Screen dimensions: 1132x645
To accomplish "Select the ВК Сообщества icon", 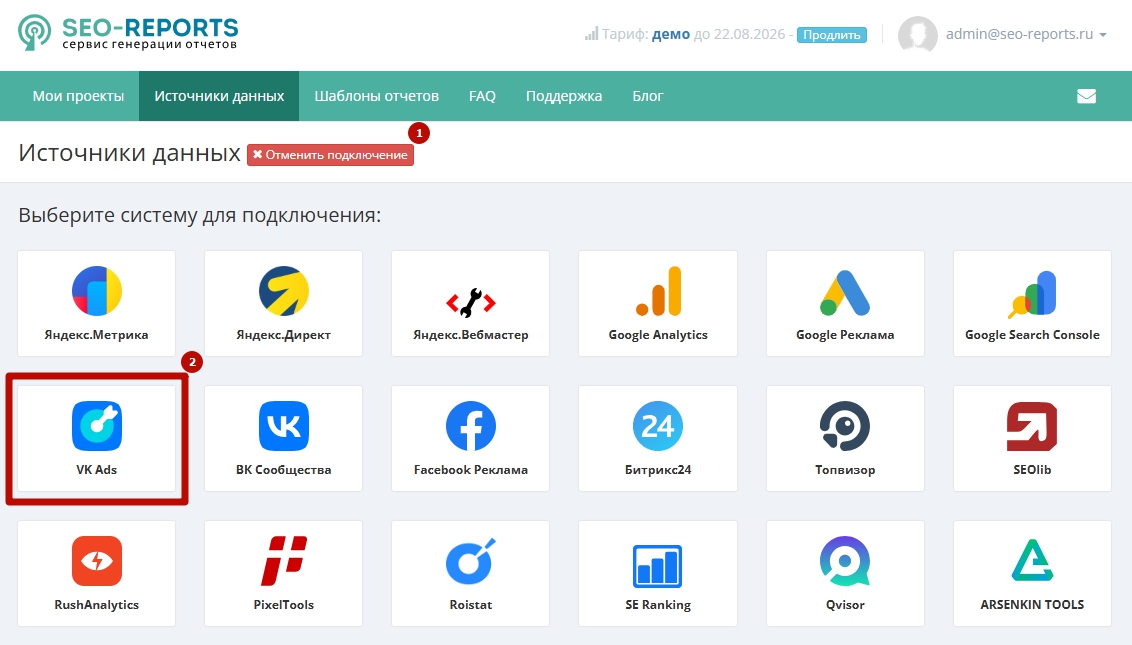I will click(284, 426).
